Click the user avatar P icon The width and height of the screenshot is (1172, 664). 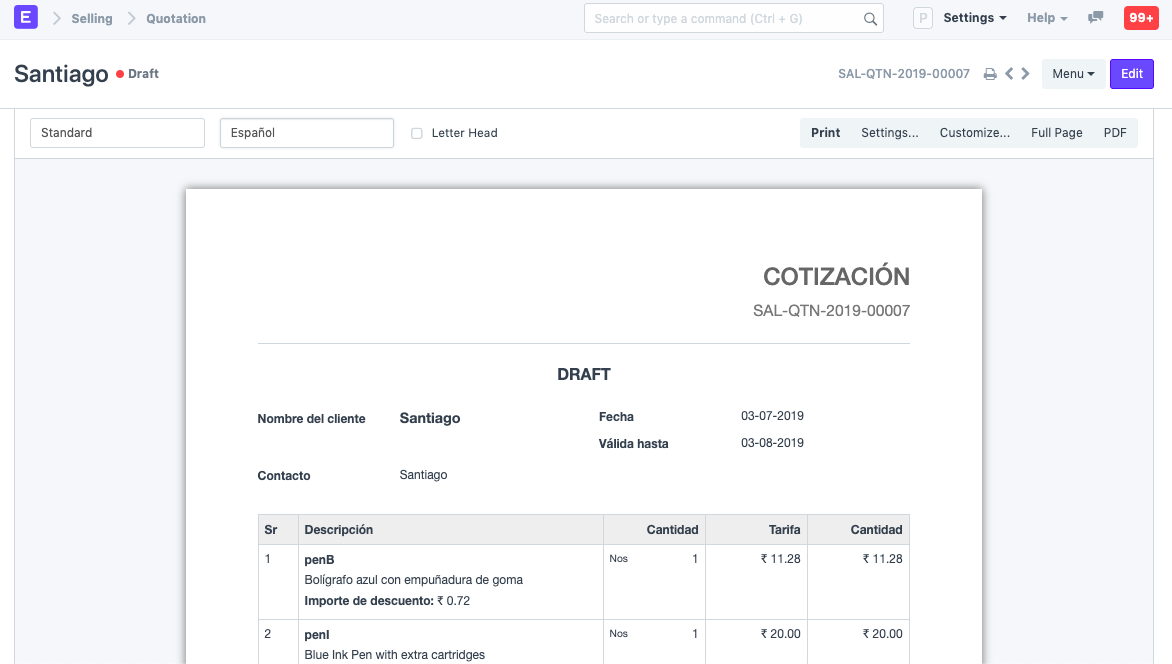[923, 18]
